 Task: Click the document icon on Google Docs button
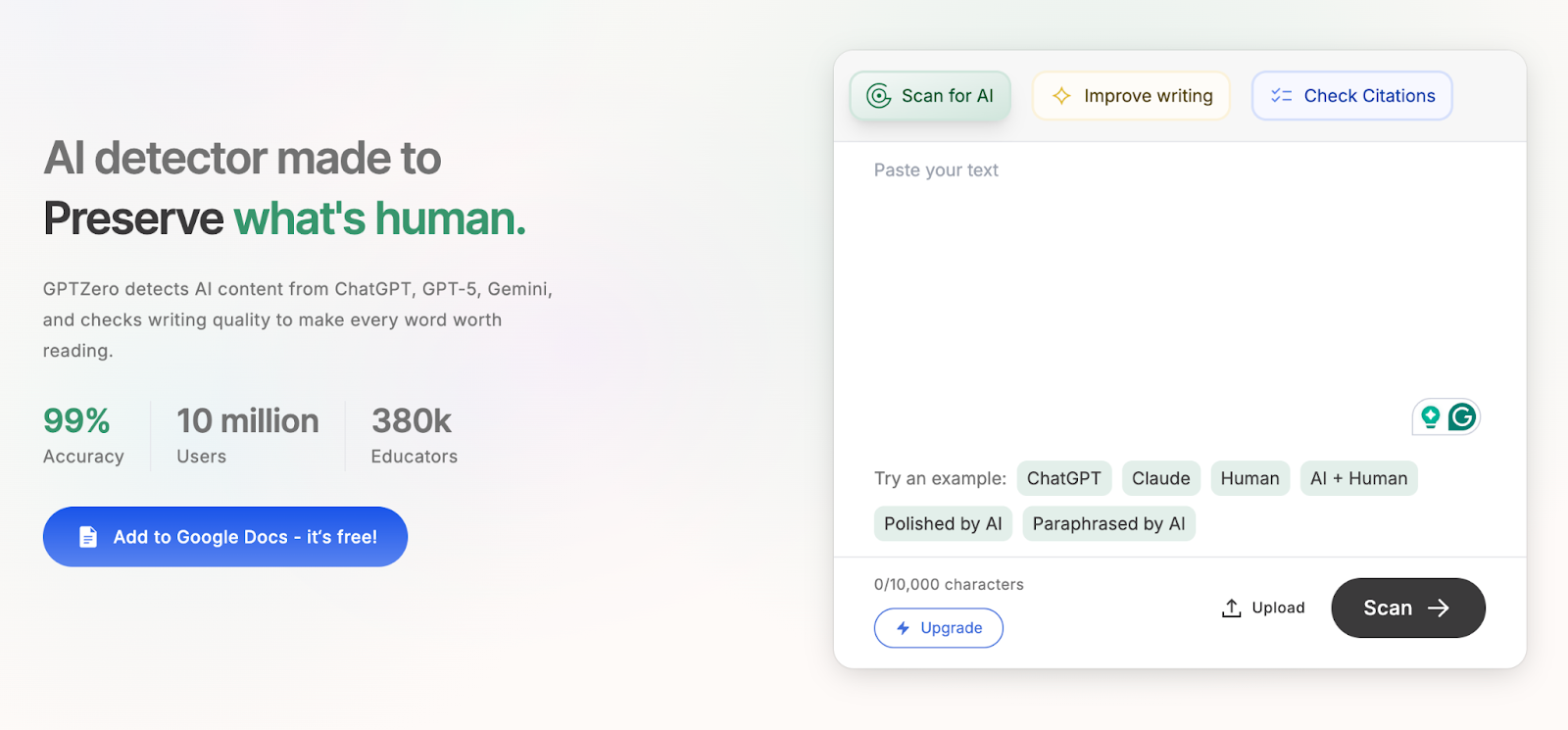[x=88, y=537]
